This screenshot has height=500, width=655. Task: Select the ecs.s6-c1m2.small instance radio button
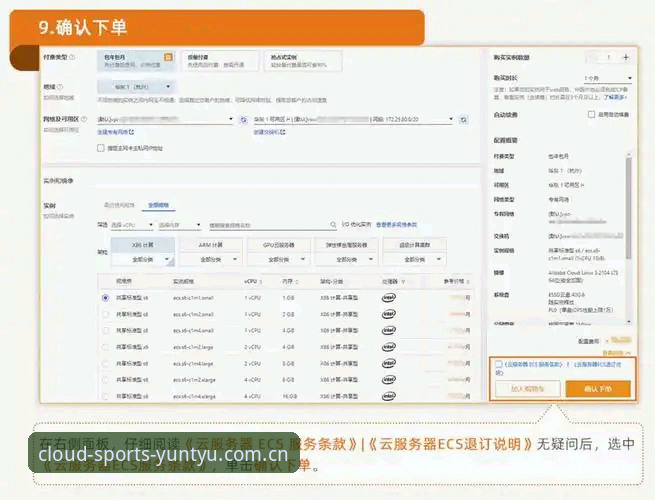(105, 314)
